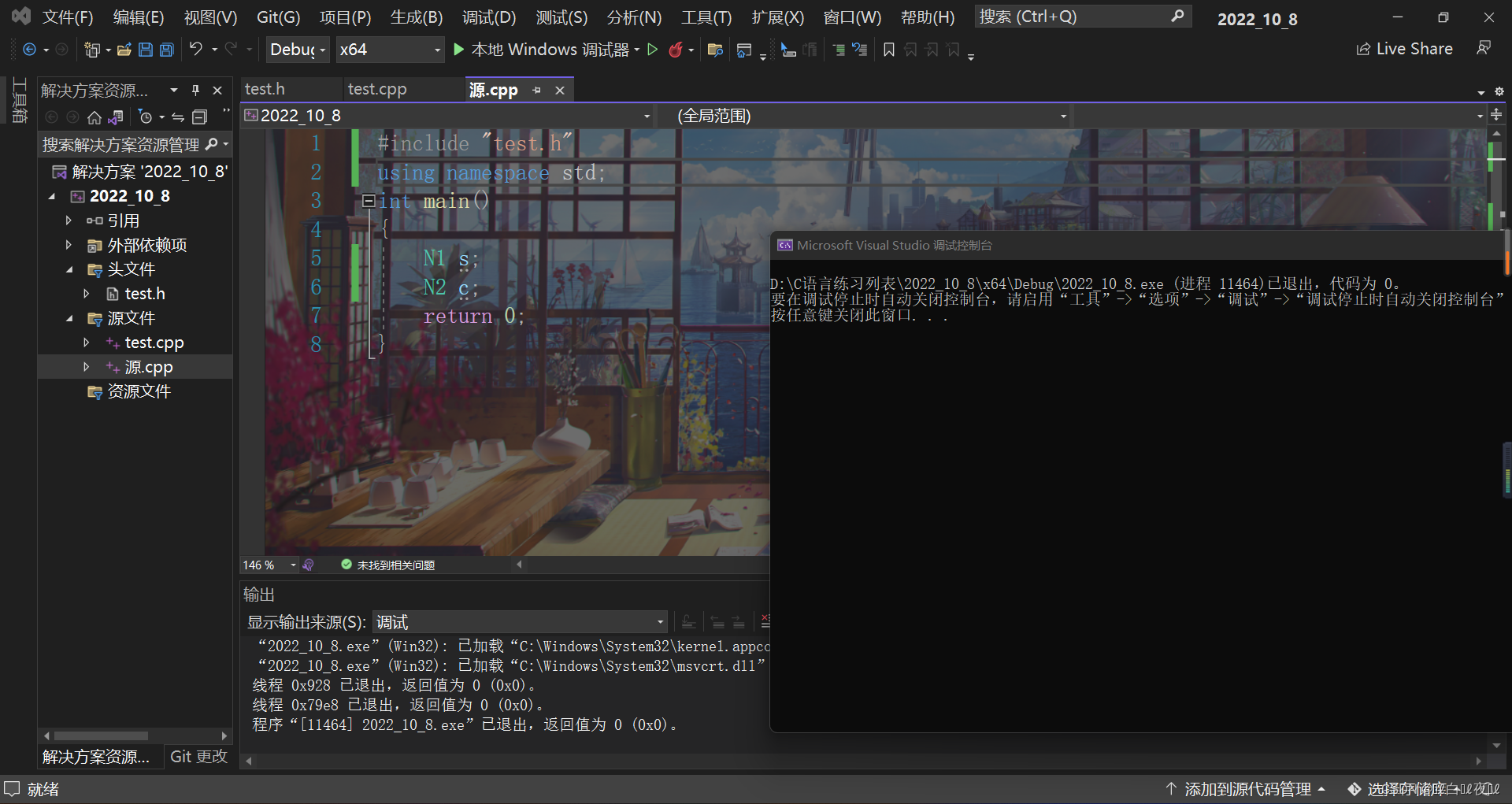Collapse the main function code fold box
Screen dimensions: 1512x804
pyautogui.click(x=368, y=201)
